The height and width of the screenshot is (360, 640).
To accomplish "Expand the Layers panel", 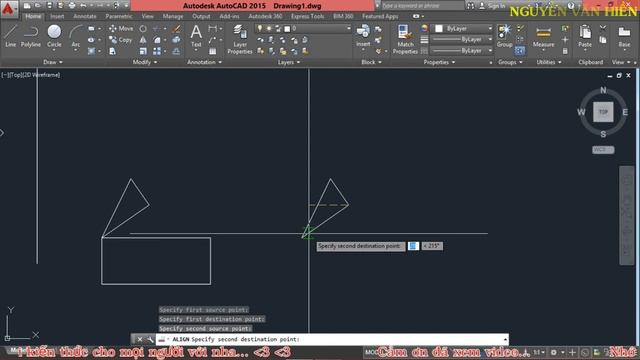I will coord(289,62).
